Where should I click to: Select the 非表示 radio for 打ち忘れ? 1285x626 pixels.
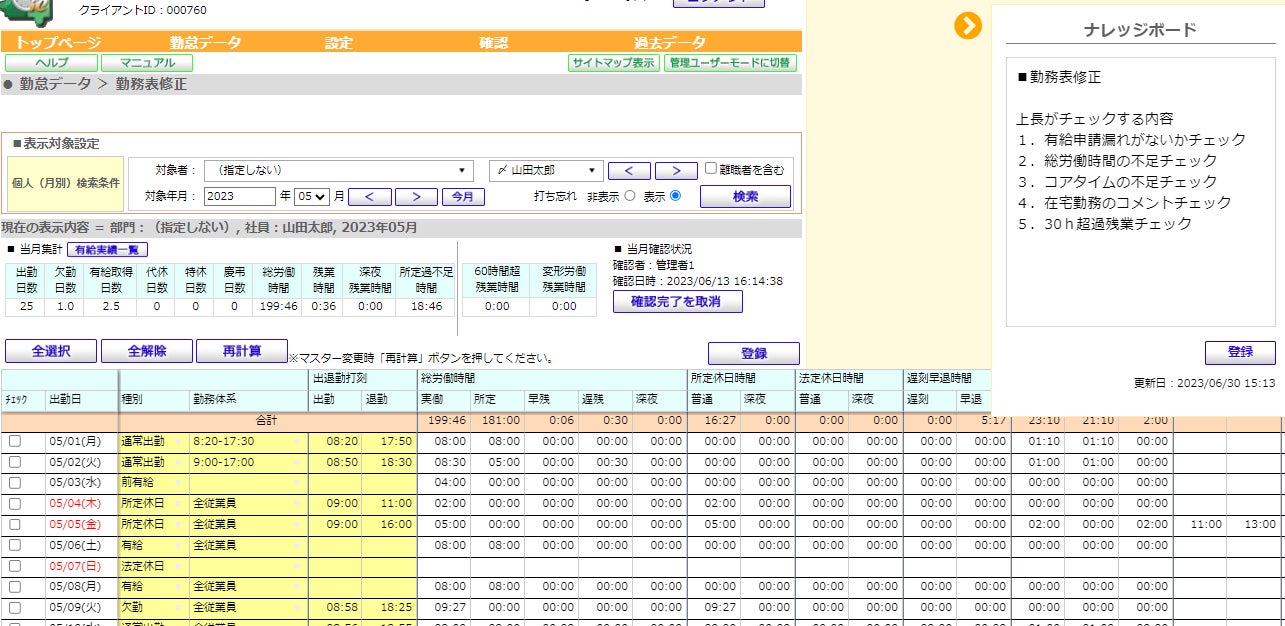coord(630,196)
